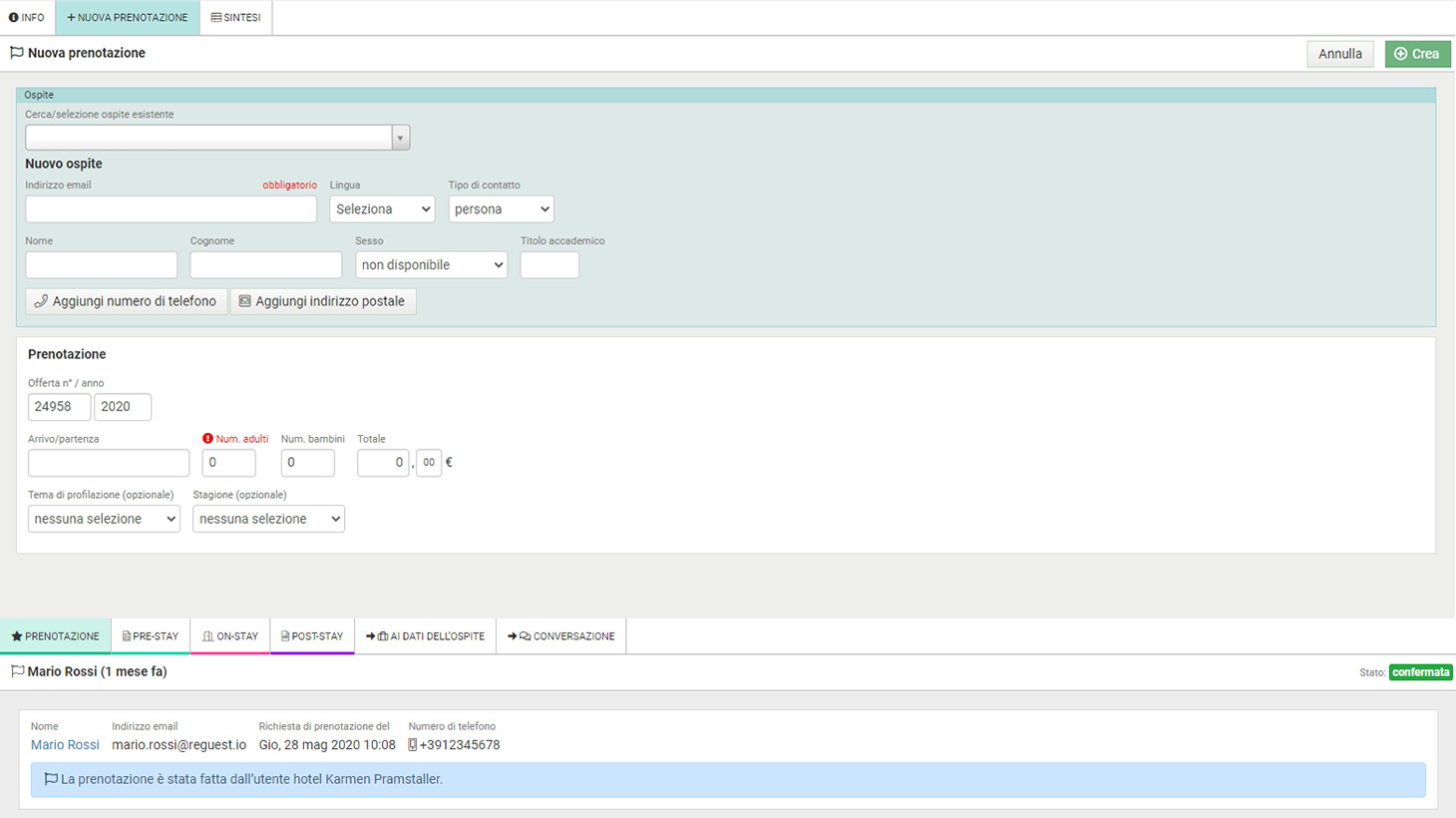Open the Stagione dropdown

pyautogui.click(x=268, y=519)
